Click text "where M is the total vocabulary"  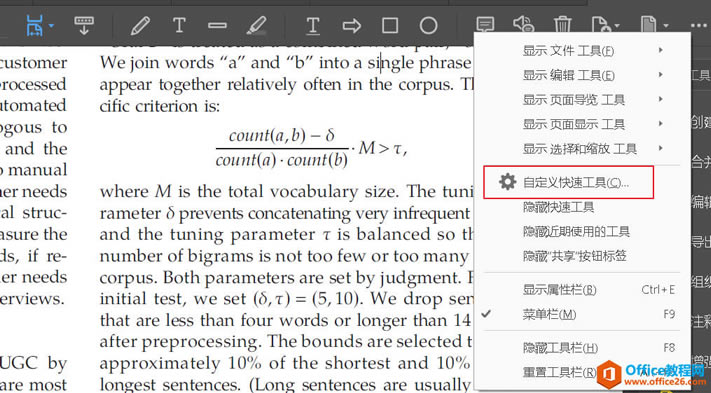click(229, 192)
